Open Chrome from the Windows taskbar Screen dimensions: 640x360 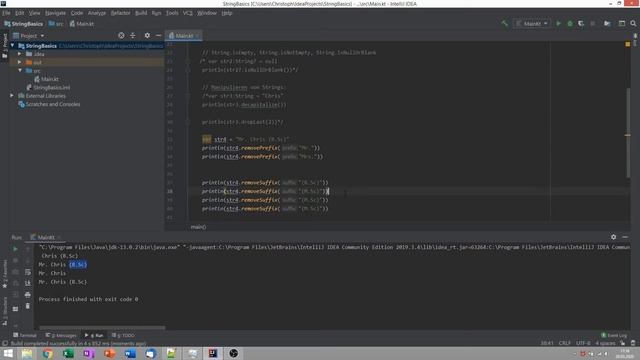click(48, 353)
